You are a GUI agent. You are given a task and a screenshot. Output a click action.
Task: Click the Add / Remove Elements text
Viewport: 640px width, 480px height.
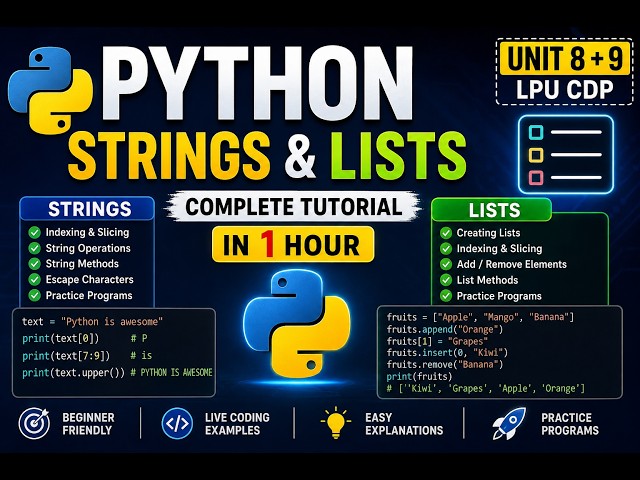pyautogui.click(x=511, y=264)
